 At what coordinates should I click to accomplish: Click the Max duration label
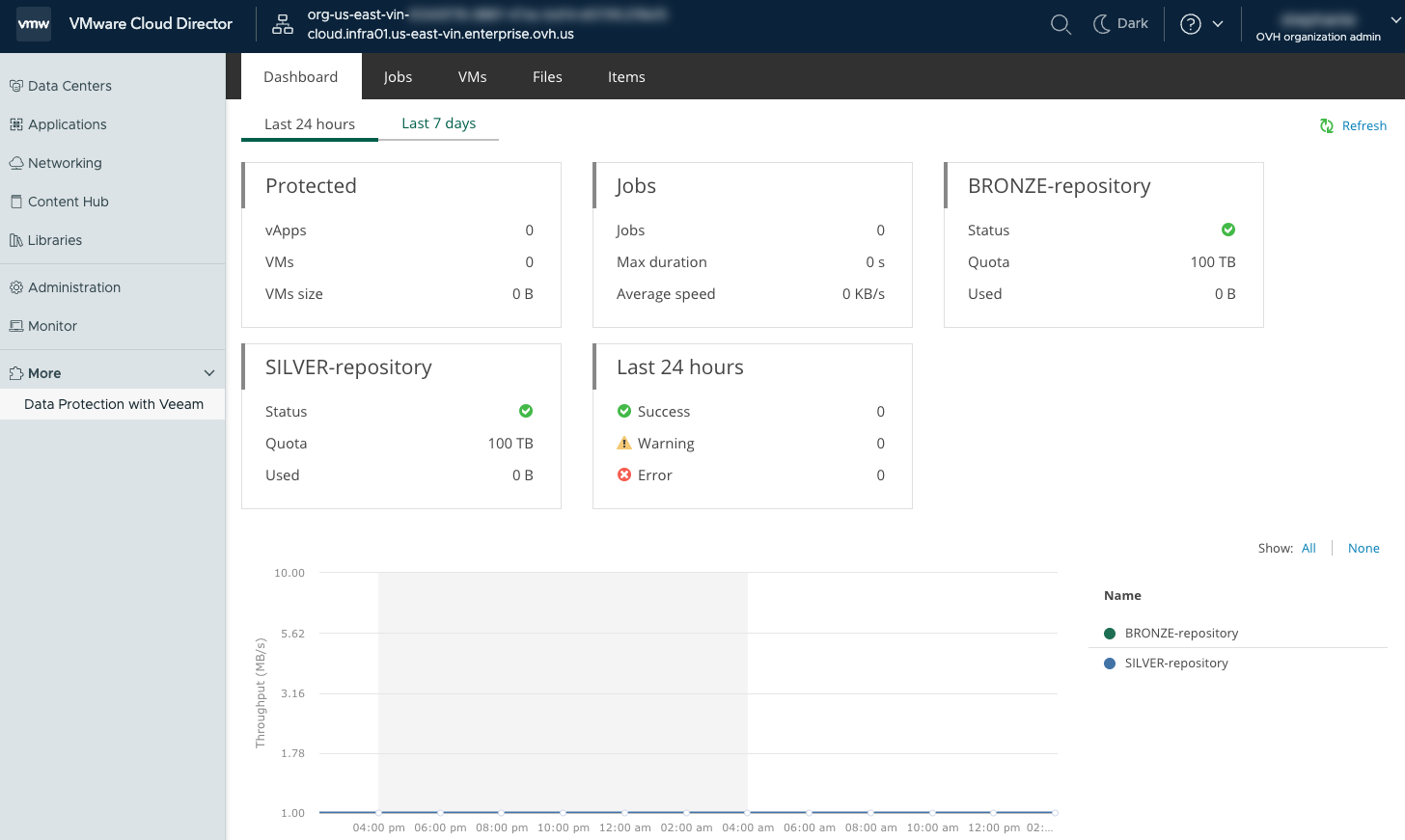[662, 262]
